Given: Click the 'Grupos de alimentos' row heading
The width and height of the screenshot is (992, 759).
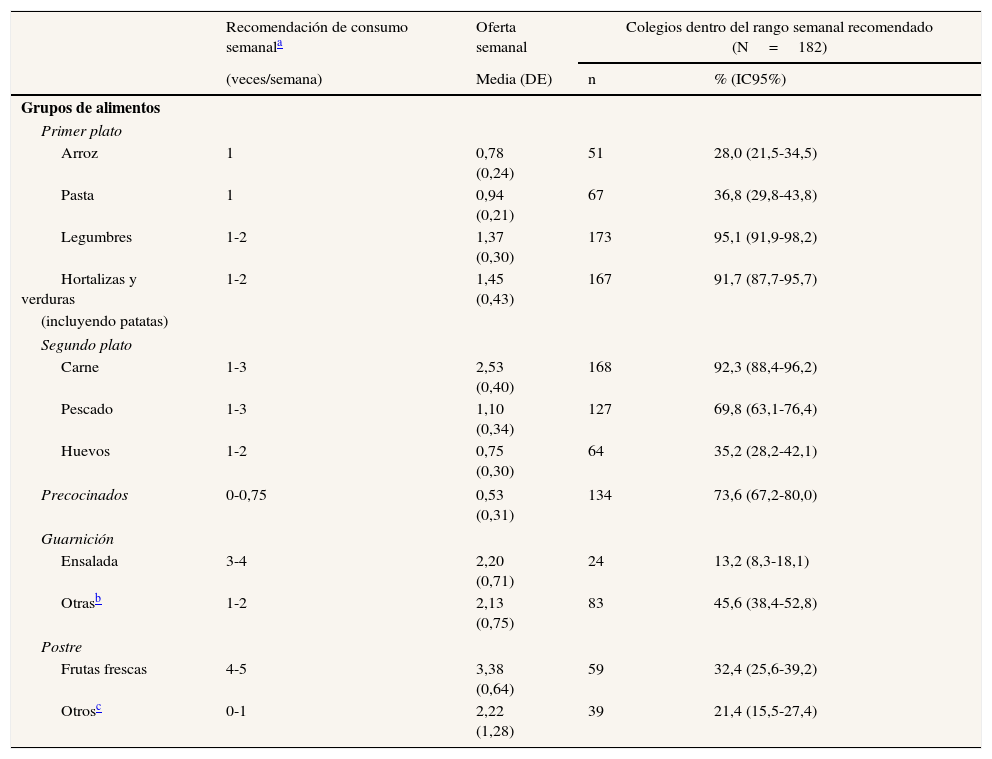Looking at the screenshot, I should tap(90, 108).
